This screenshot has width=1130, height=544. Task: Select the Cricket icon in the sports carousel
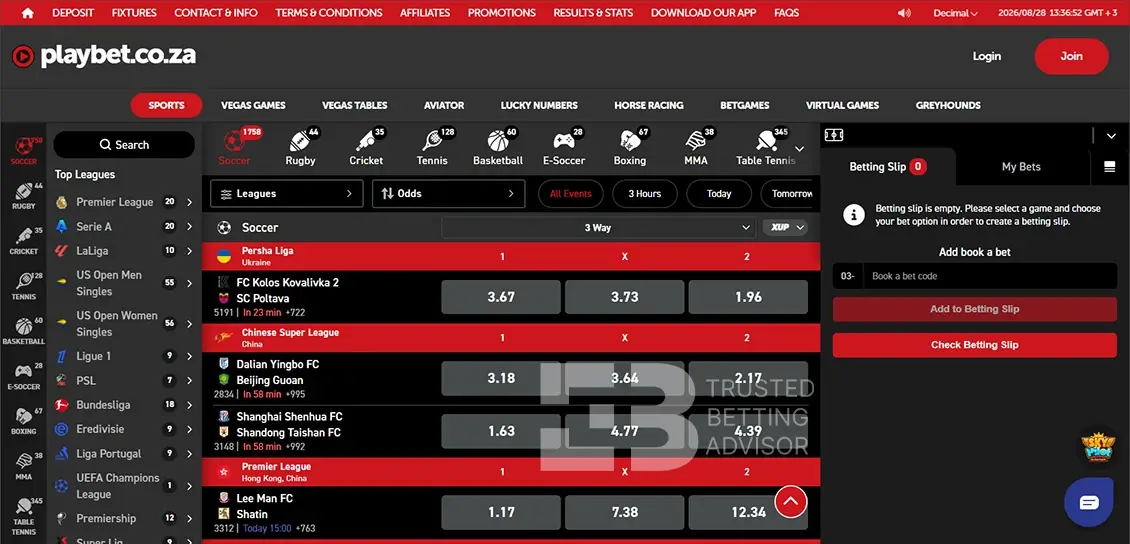[366, 141]
